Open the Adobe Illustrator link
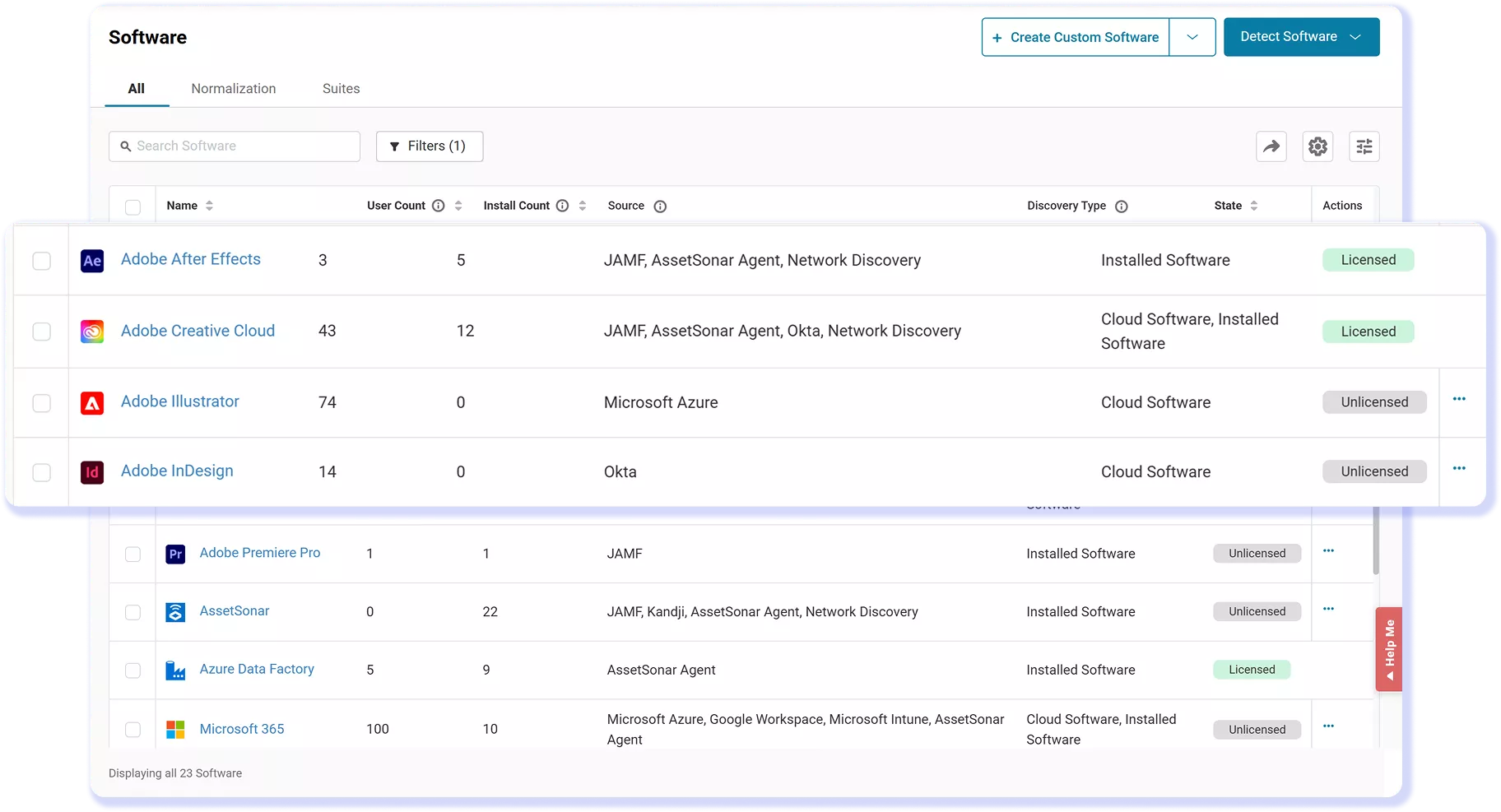This screenshot has width=1501, height=812. [x=180, y=401]
